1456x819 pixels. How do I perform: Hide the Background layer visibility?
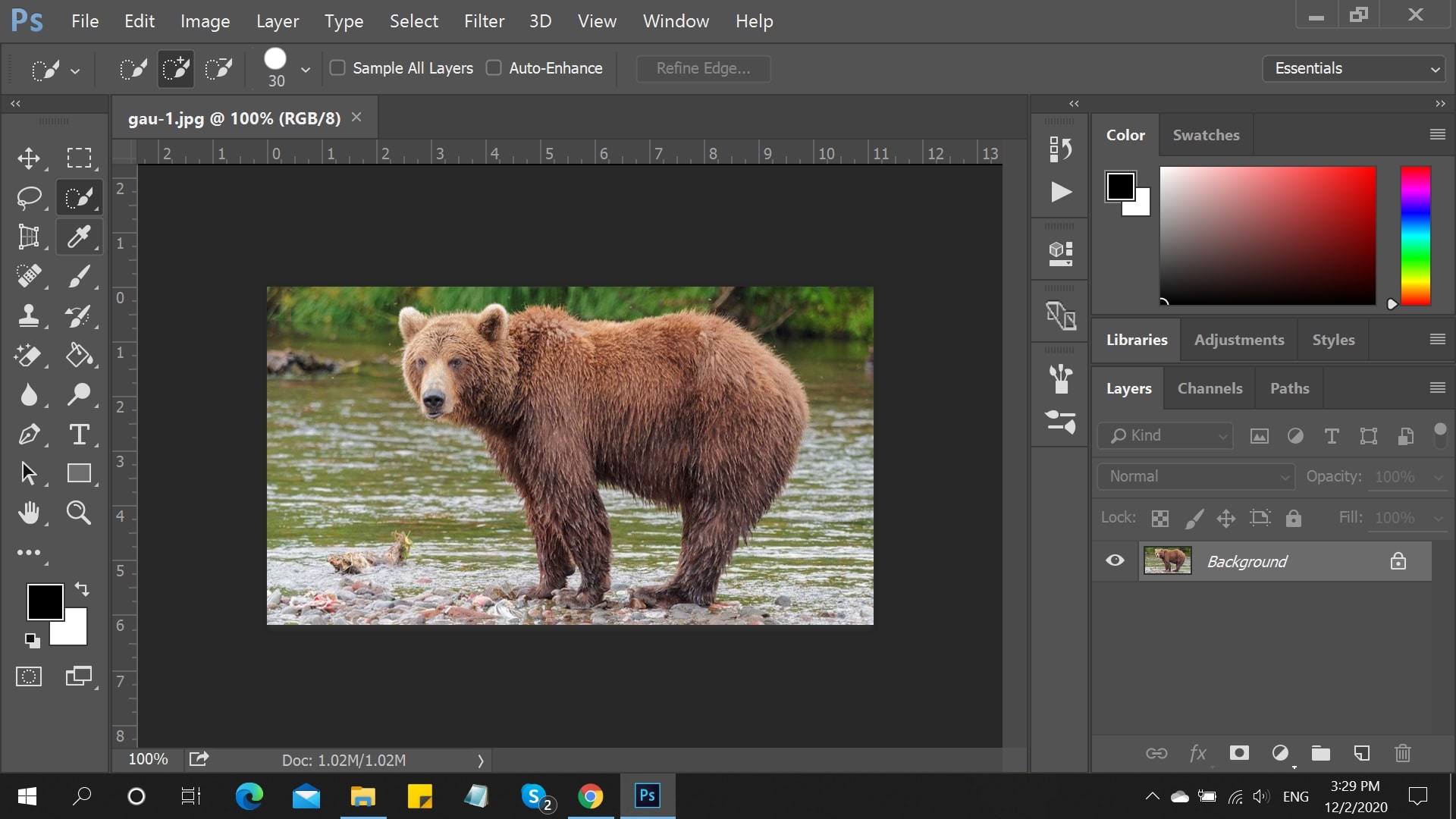(x=1115, y=560)
